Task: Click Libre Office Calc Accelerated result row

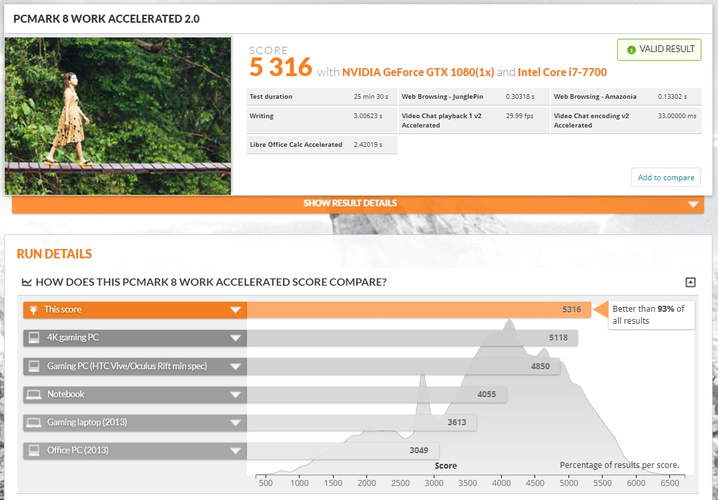Action: tap(321, 145)
